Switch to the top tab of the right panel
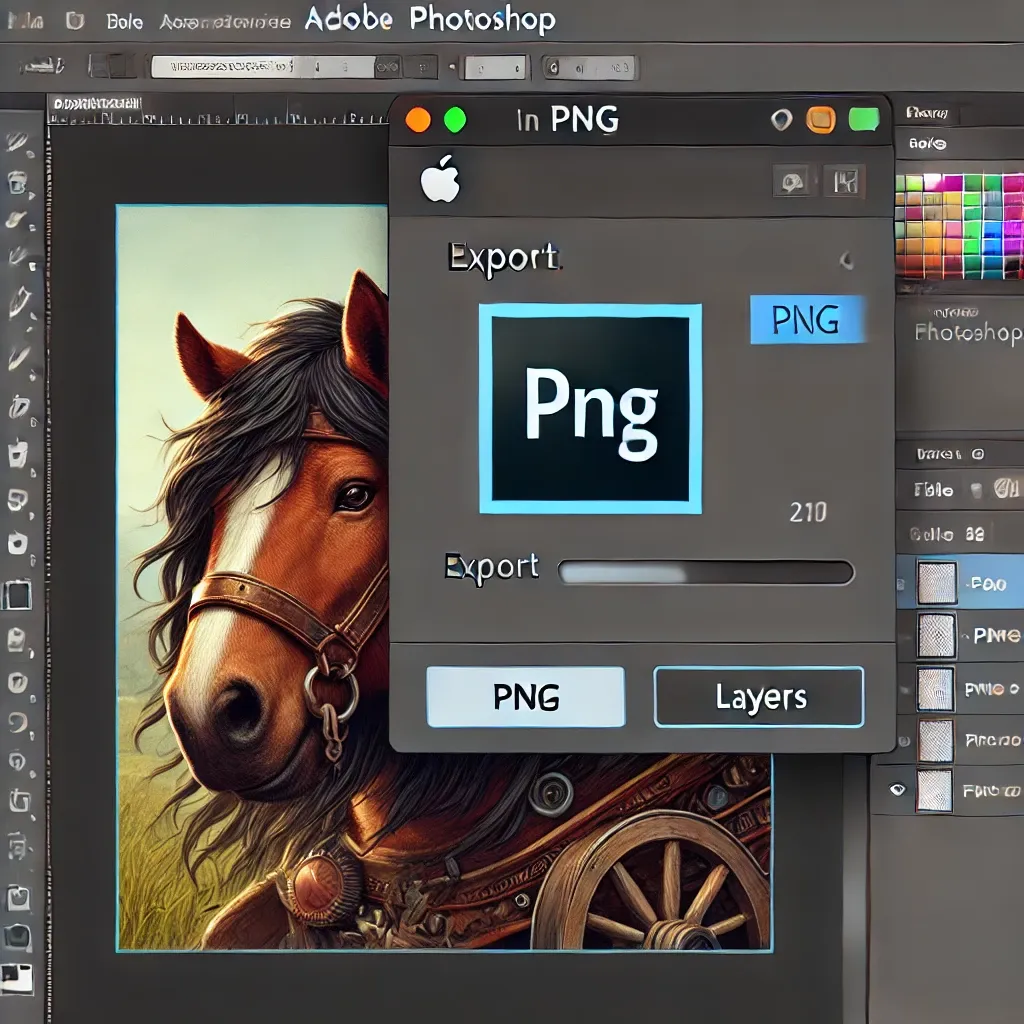Image resolution: width=1024 pixels, height=1024 pixels. (x=927, y=113)
